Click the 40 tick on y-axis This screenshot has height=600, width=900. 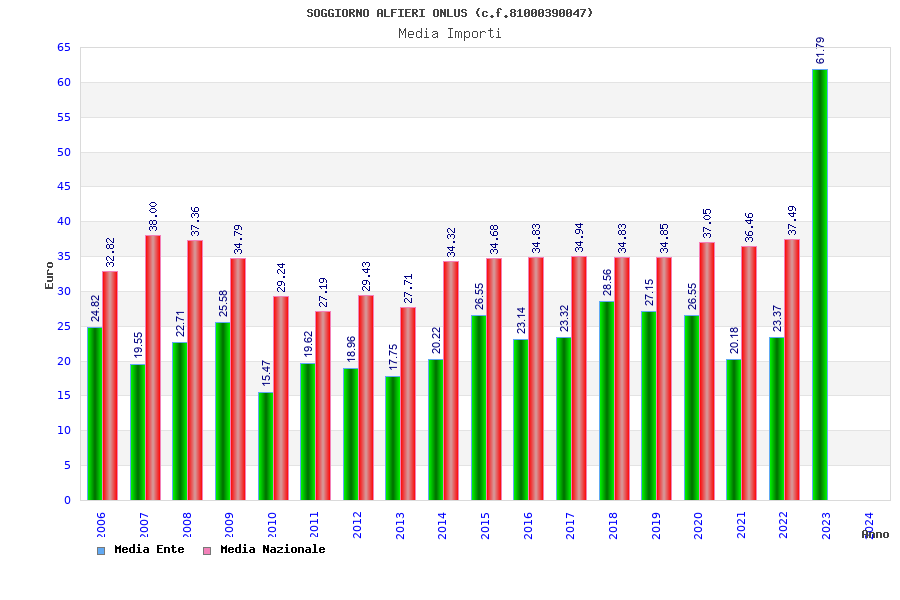(x=64, y=222)
